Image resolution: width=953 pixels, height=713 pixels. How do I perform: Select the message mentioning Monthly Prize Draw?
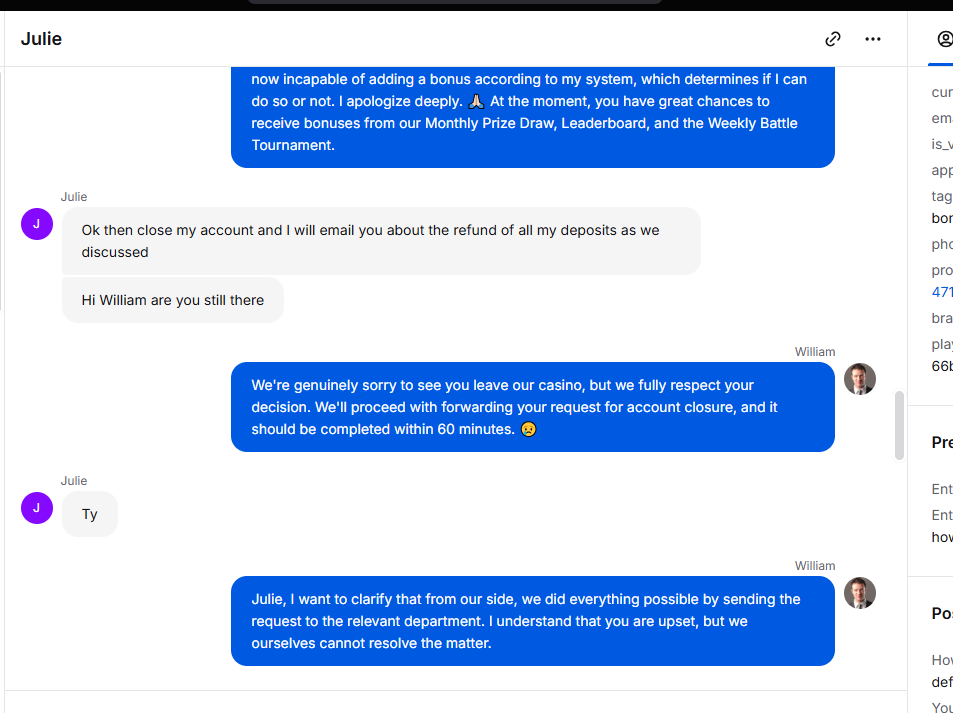(x=532, y=117)
